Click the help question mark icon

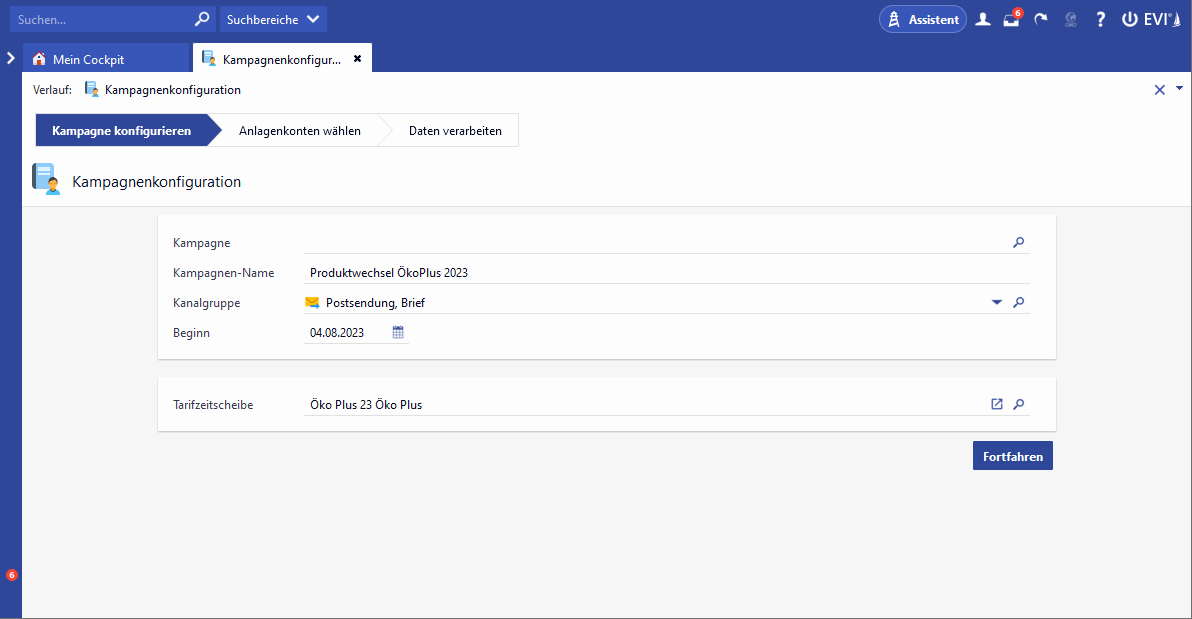click(x=1100, y=19)
